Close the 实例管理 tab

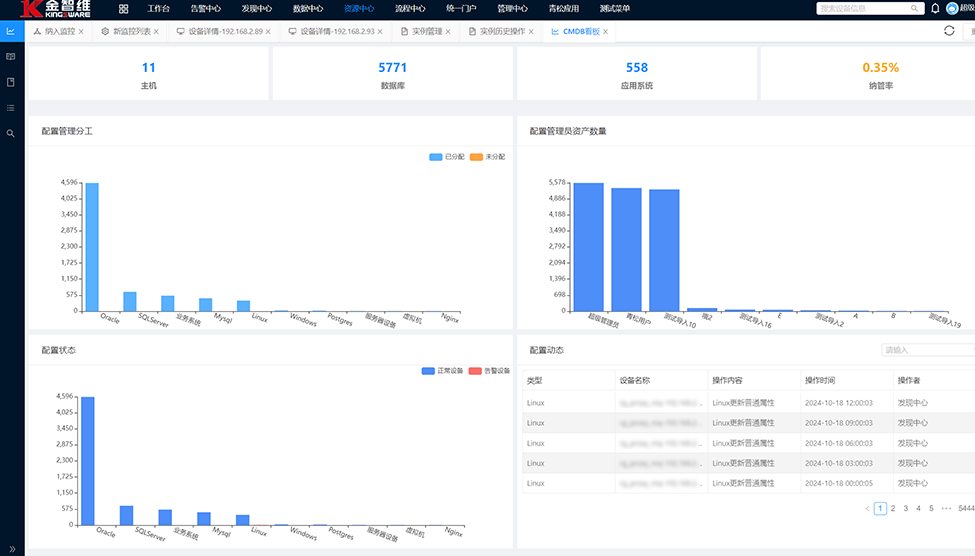[x=448, y=32]
